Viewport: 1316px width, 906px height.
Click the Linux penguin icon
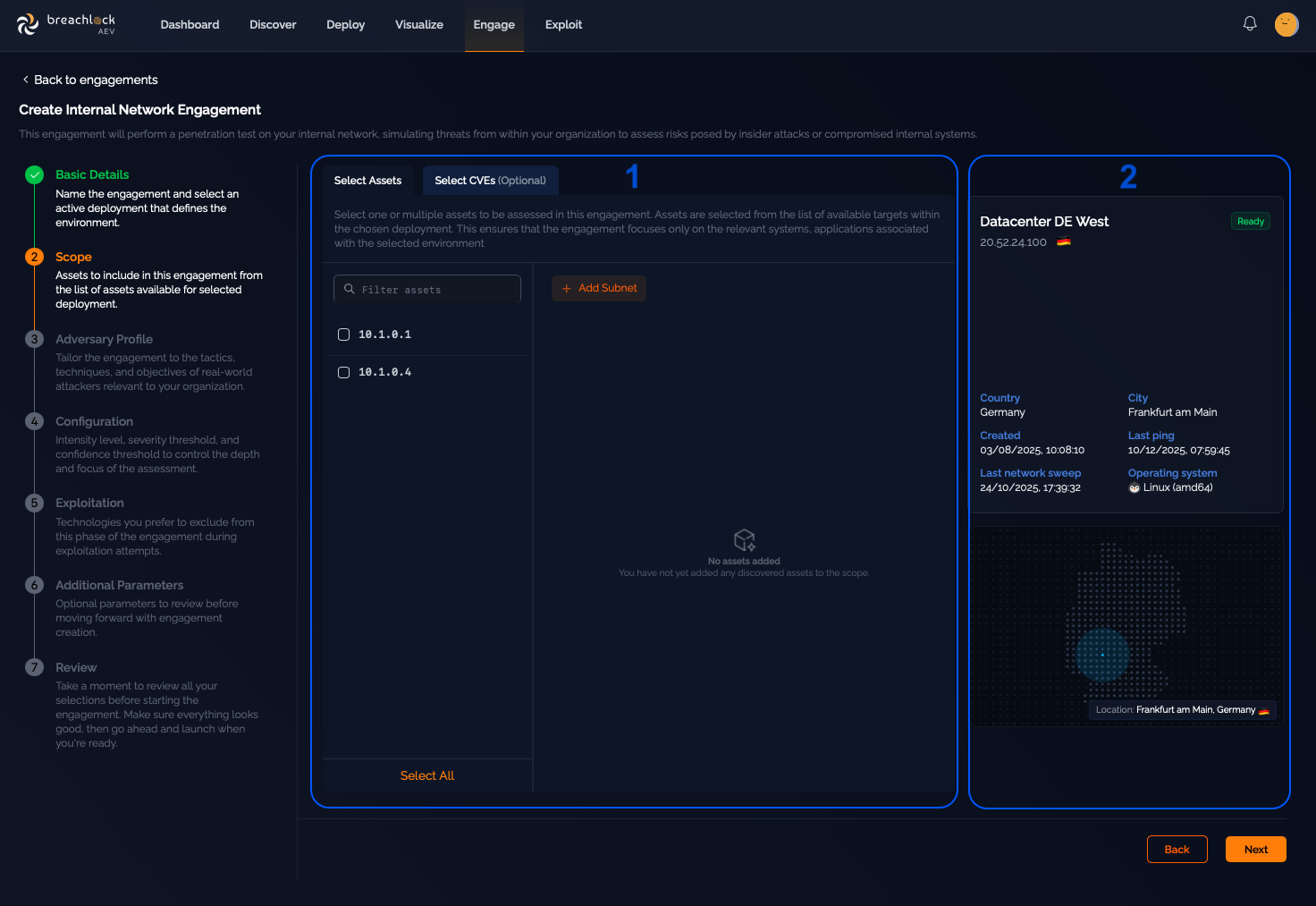[x=1134, y=487]
